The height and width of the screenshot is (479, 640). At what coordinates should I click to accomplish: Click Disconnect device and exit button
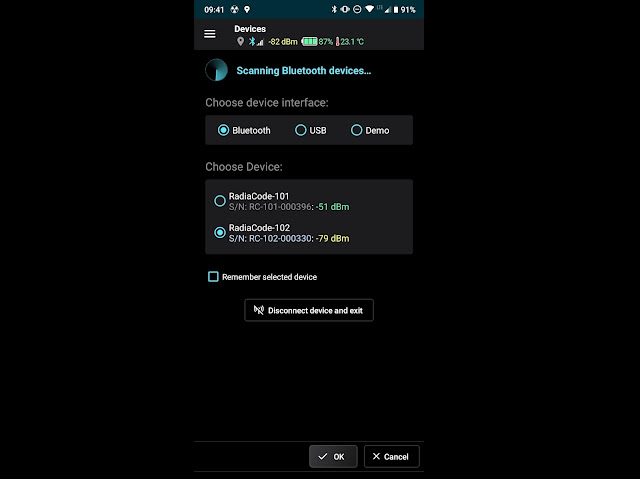309,310
